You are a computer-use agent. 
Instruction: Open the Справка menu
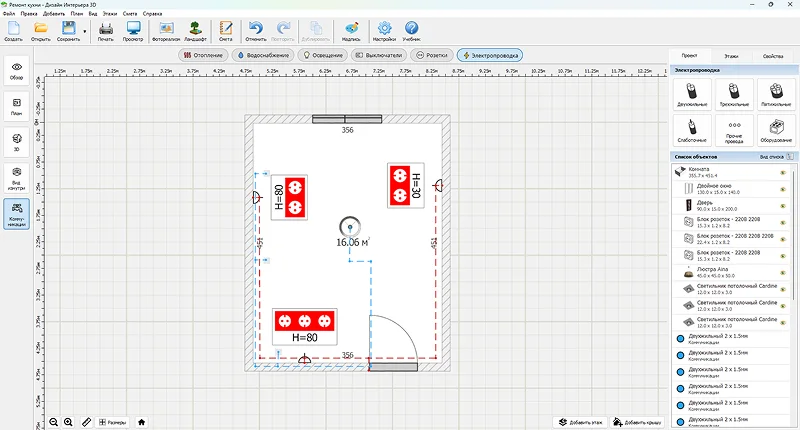pyautogui.click(x=152, y=14)
